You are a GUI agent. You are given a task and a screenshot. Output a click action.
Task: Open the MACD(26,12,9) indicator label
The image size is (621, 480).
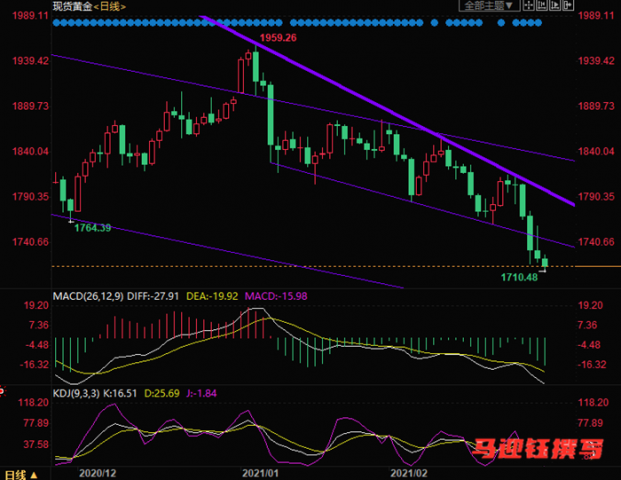pyautogui.click(x=88, y=296)
